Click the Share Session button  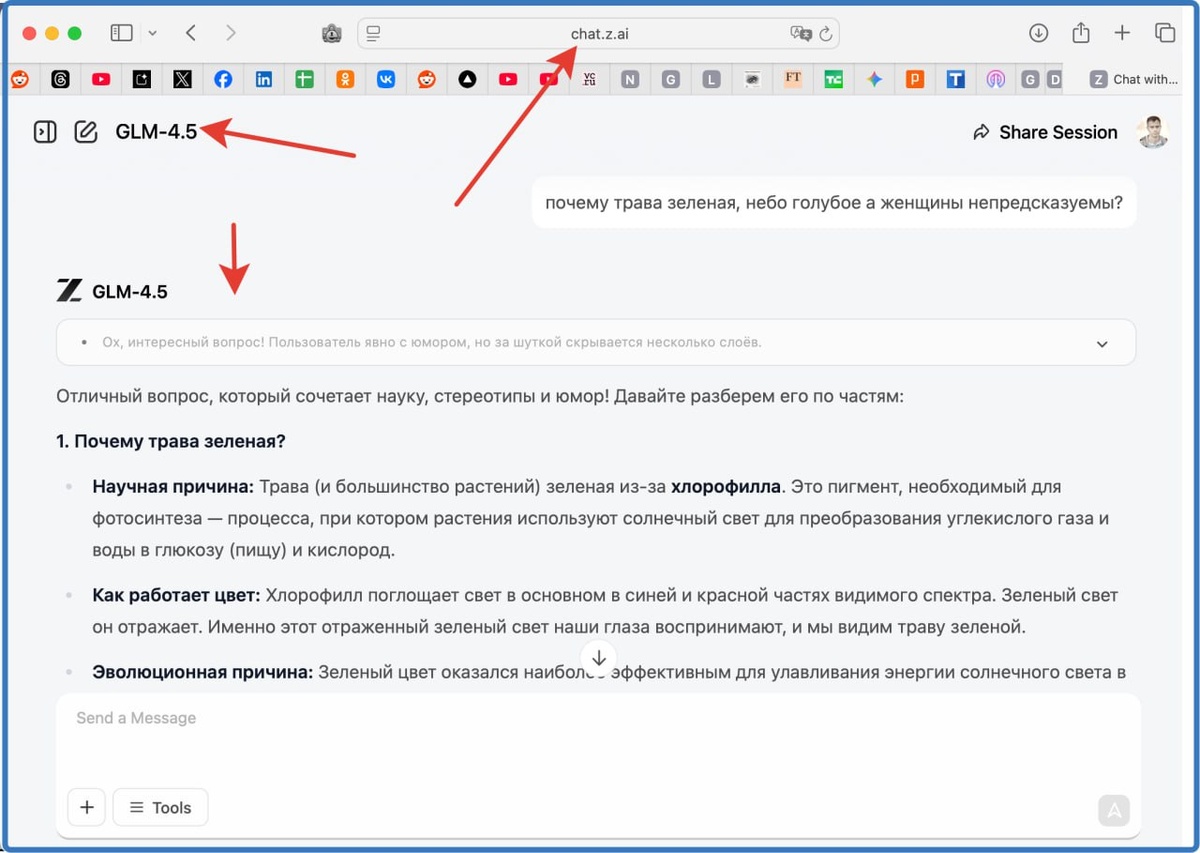pyautogui.click(x=1045, y=132)
